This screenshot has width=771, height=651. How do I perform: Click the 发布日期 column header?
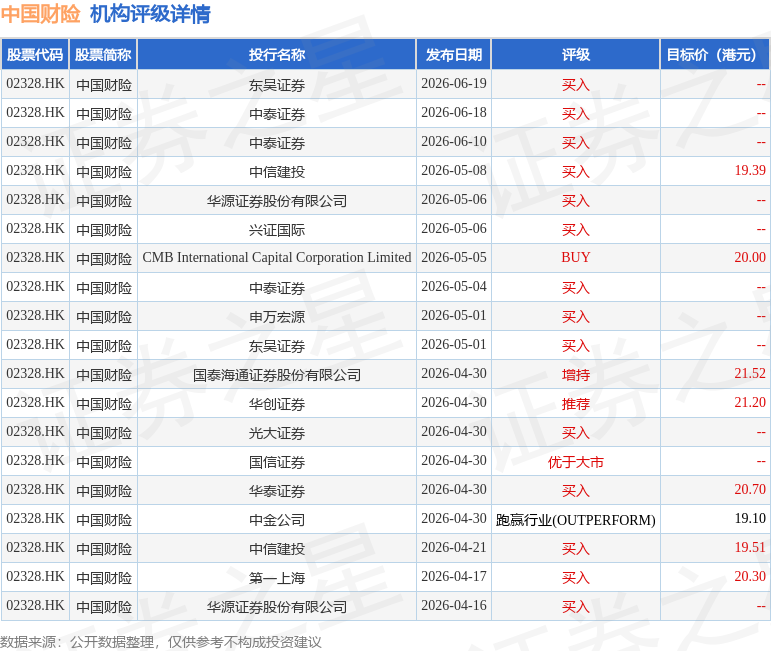pyautogui.click(x=453, y=54)
